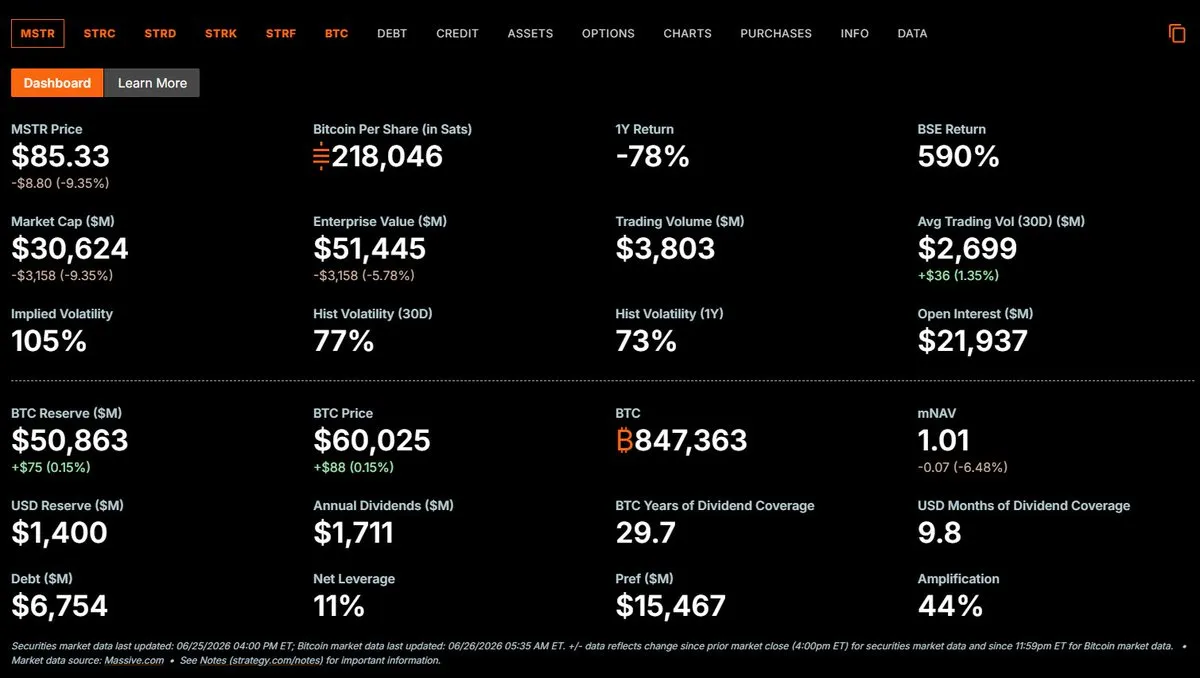This screenshot has height=678, width=1200.
Task: Navigate to the CREDIT section
Action: click(x=457, y=33)
